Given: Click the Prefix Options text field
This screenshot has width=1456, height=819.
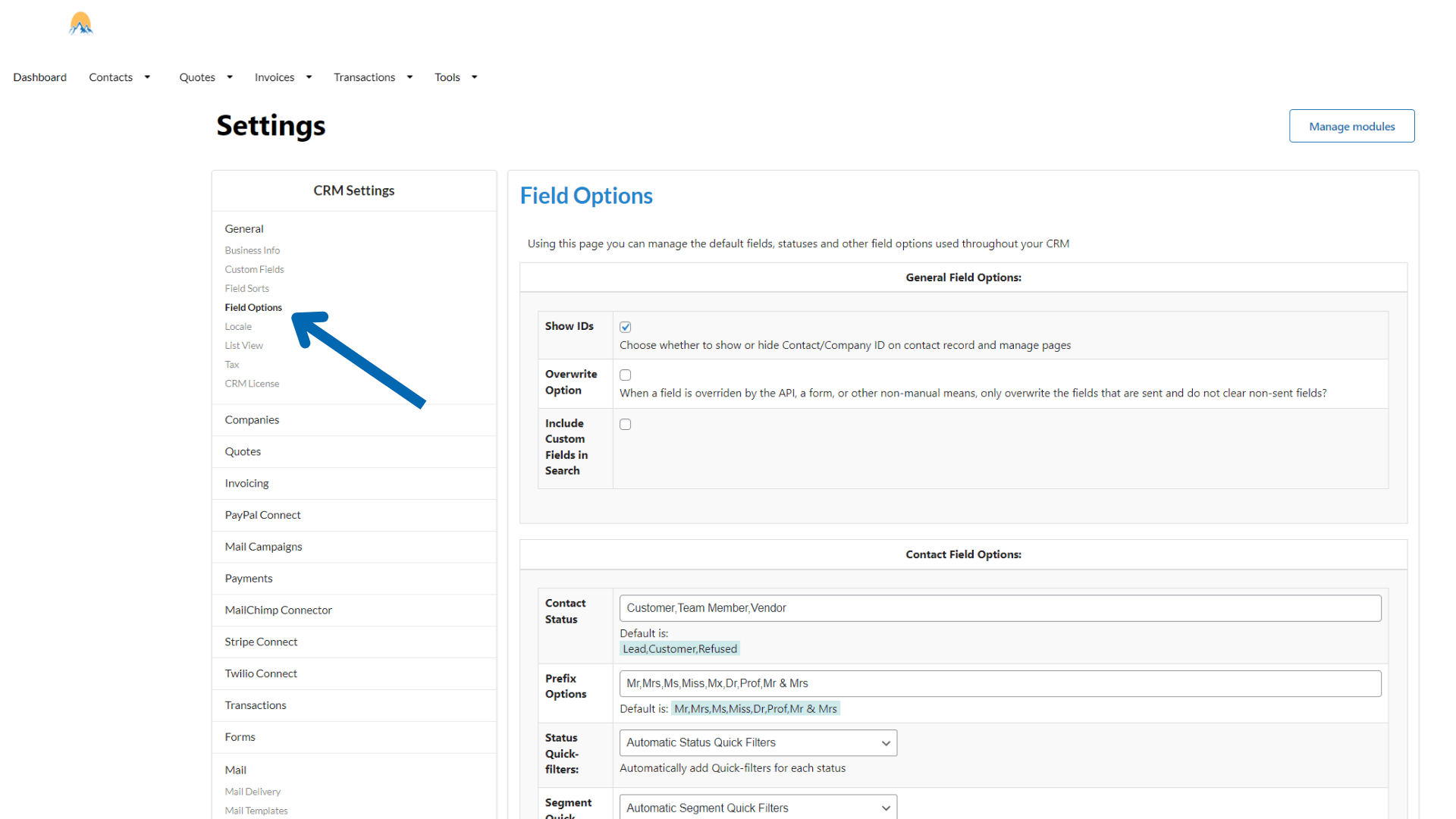Looking at the screenshot, I should [999, 683].
